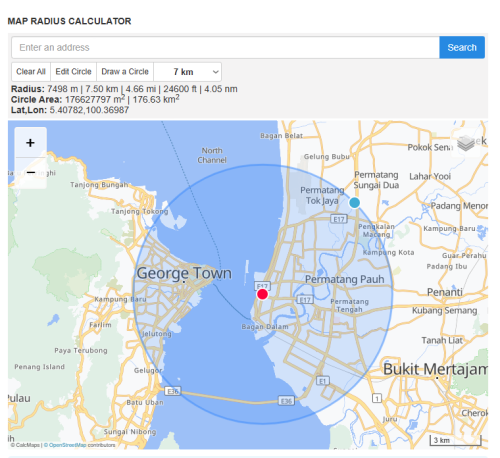
Task: Expand the radius selector chevron arrow
Action: pyautogui.click(x=216, y=72)
